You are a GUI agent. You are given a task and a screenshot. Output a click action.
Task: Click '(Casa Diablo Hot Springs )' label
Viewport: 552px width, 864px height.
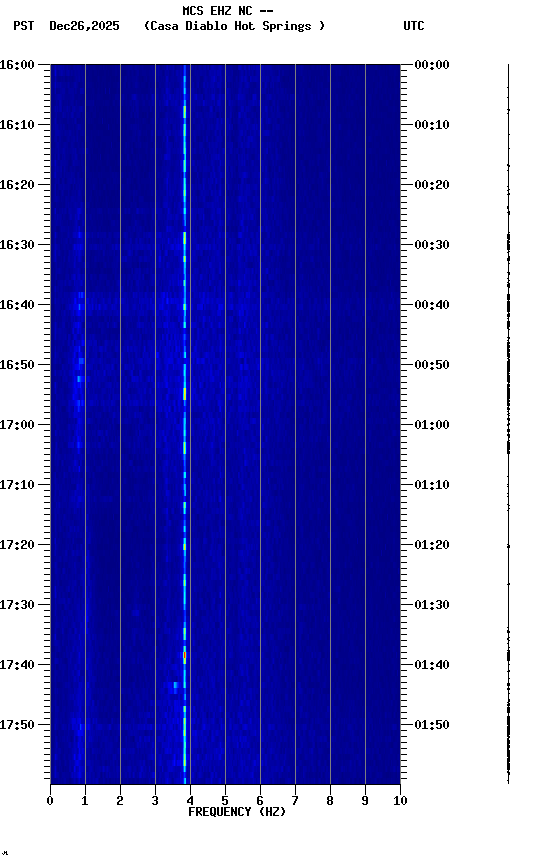[234, 26]
